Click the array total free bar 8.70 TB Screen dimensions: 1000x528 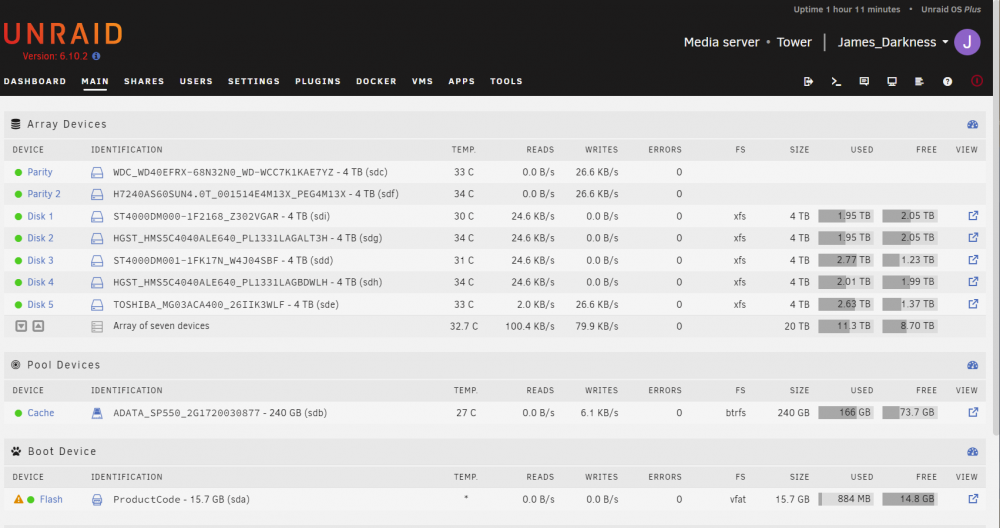pos(909,326)
